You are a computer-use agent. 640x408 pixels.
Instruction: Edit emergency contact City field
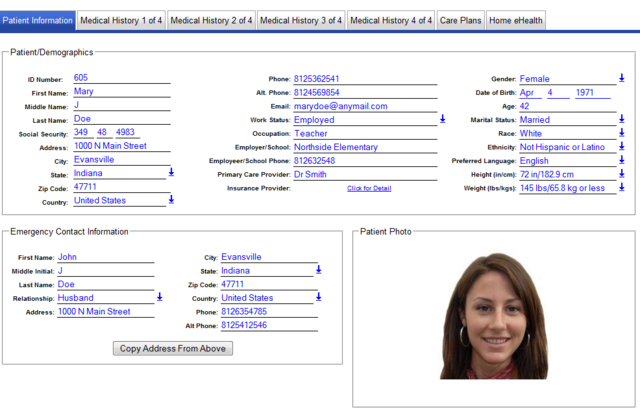(x=269, y=257)
